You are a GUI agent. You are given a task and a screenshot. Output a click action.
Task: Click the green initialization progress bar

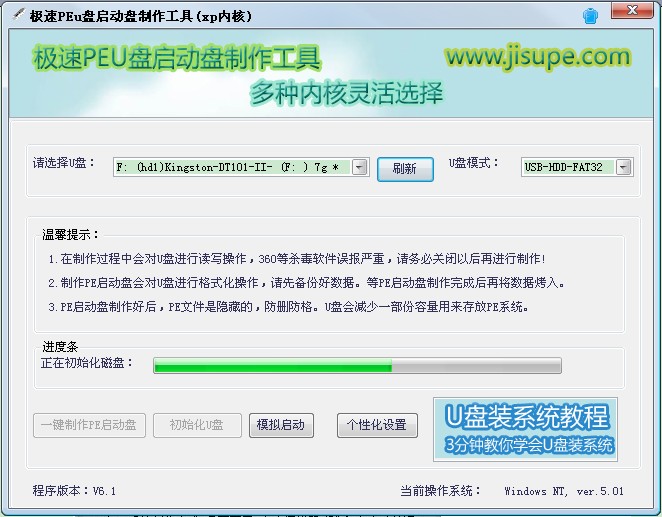pos(357,365)
